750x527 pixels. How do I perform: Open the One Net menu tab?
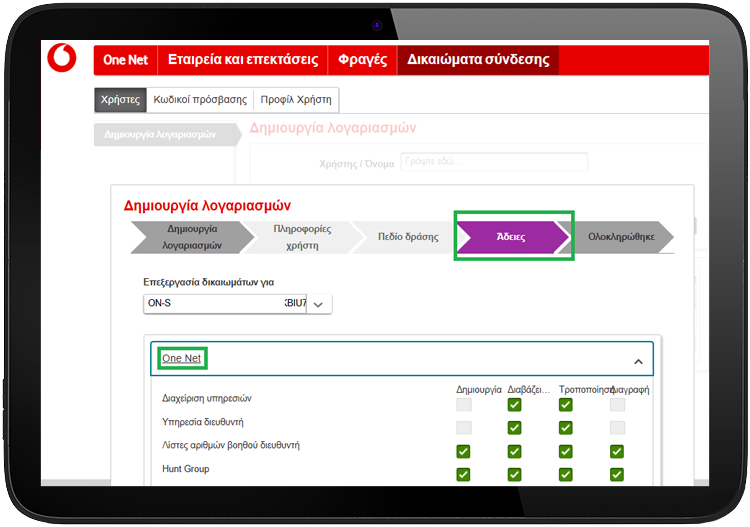click(126, 60)
